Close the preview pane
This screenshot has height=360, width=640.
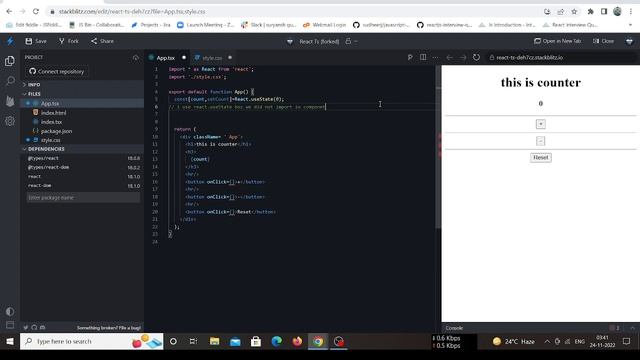(x=603, y=41)
